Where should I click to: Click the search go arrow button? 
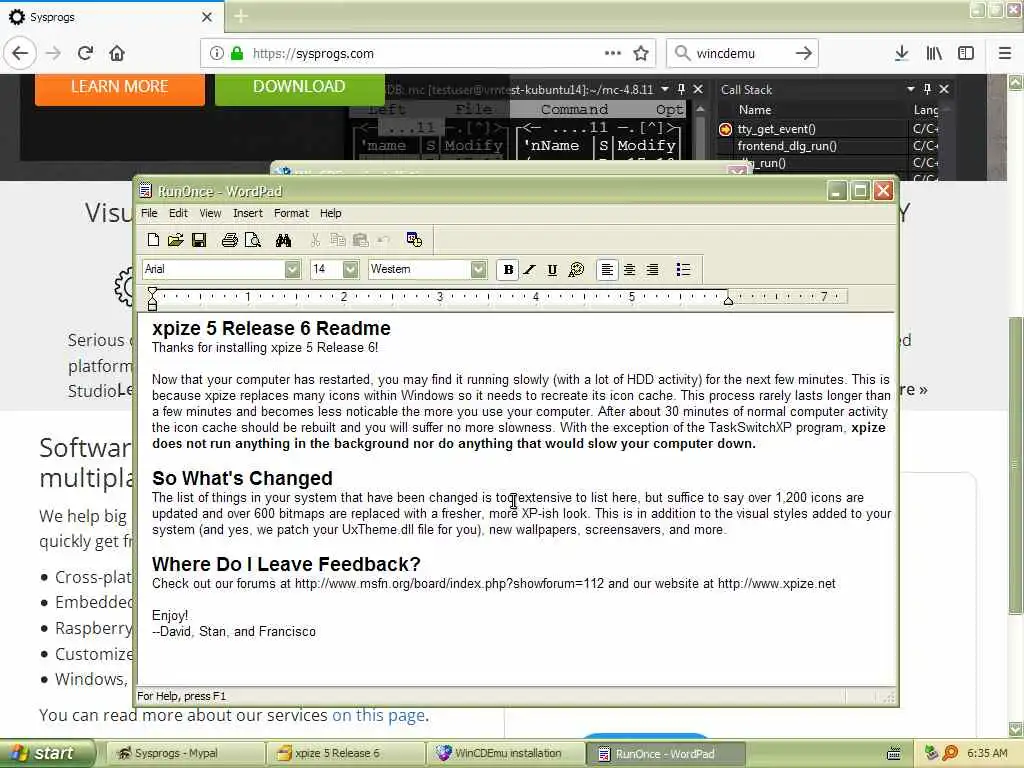click(x=804, y=53)
